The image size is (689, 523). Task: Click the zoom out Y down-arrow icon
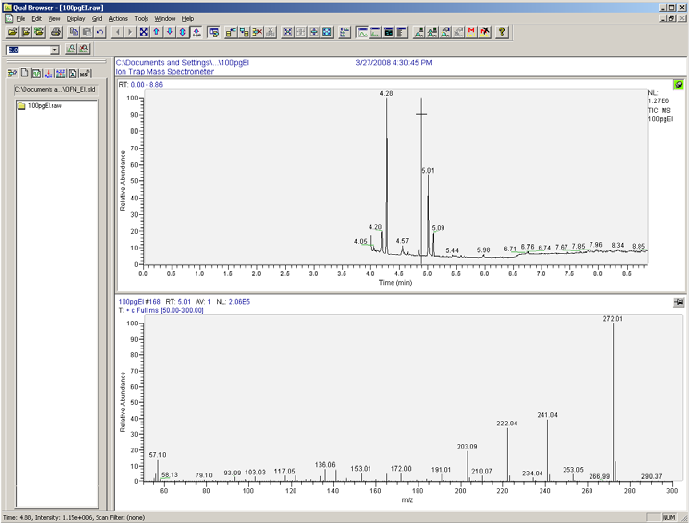pos(170,32)
